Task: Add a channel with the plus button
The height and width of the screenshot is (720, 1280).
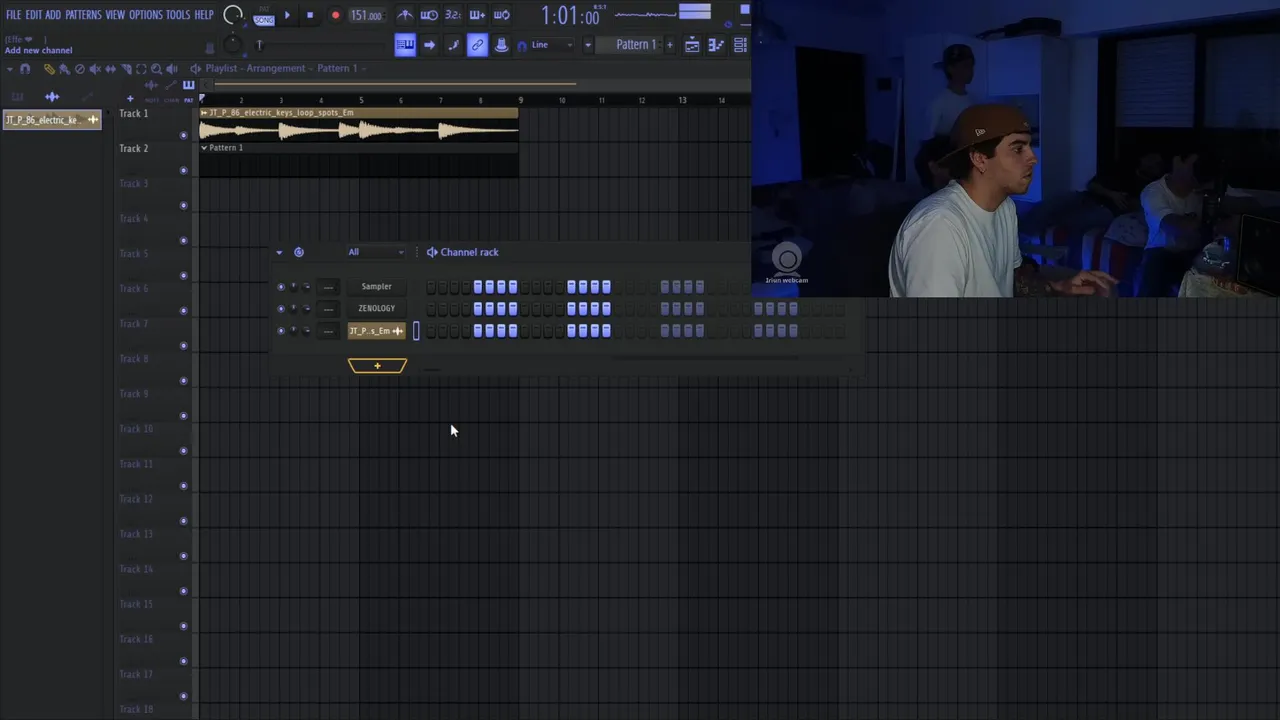Action: pos(377,366)
